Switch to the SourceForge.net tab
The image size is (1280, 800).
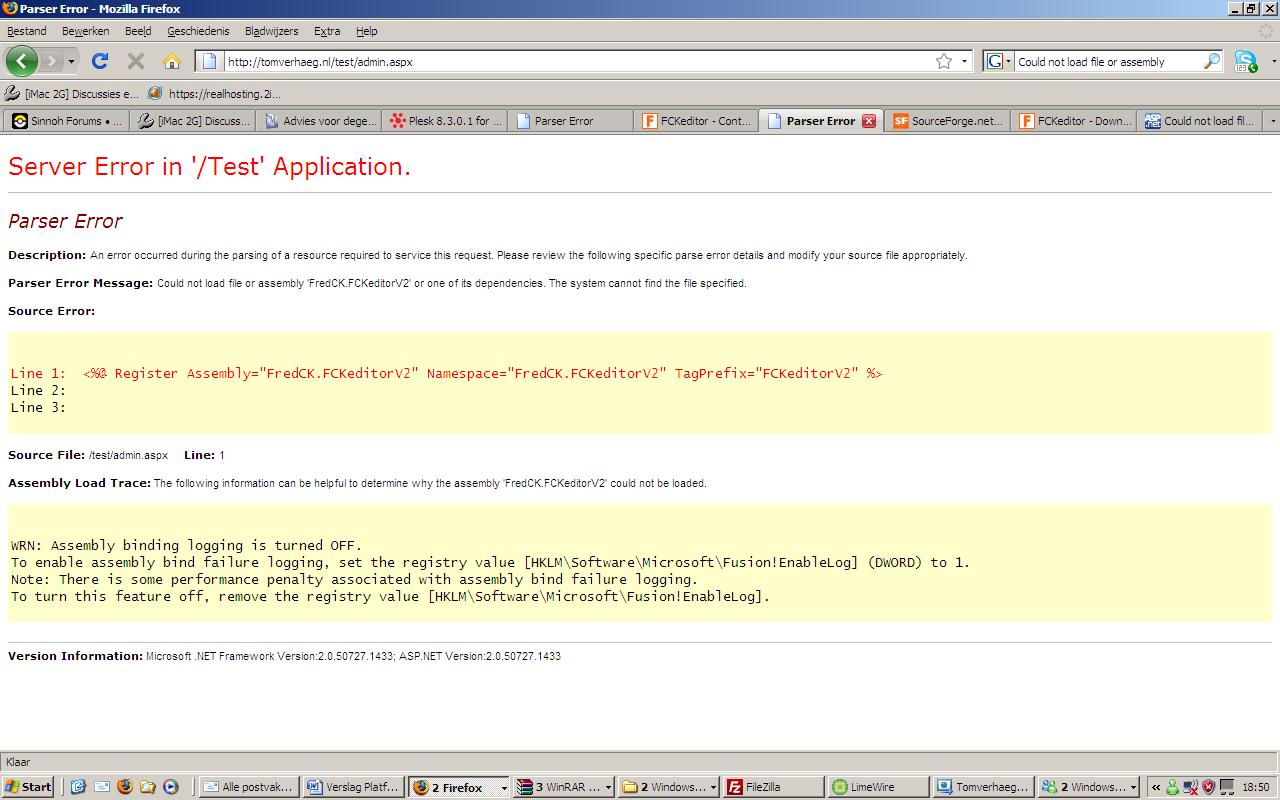tap(948, 121)
